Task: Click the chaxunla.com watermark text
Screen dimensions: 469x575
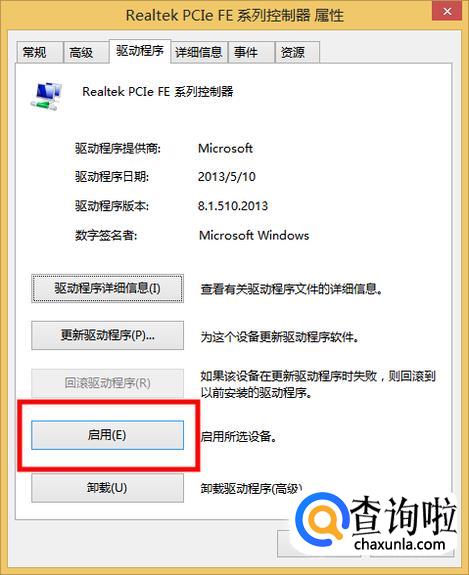Action: coord(399,544)
